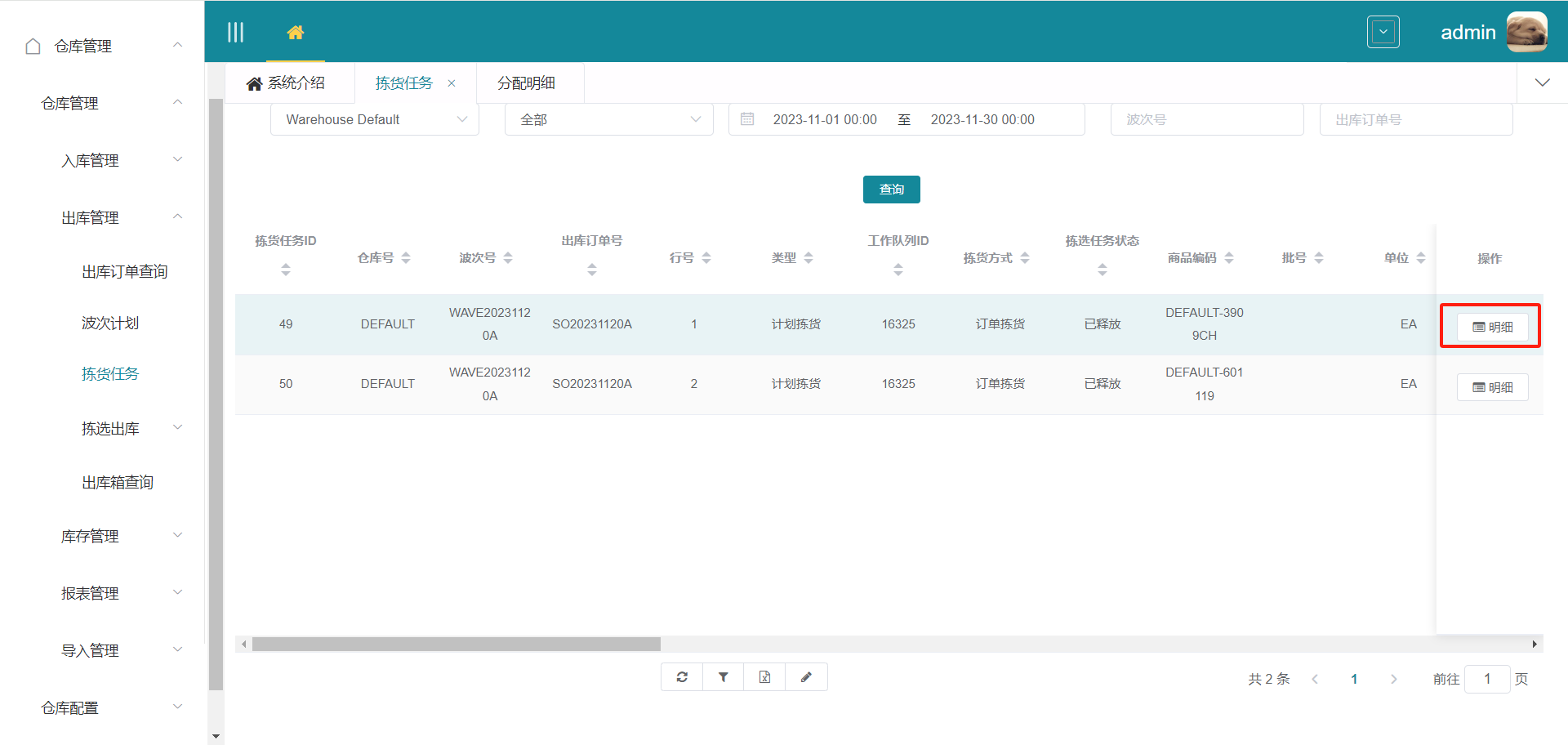Select 波次计划 in the sidebar menu
Screen dimensions: 1568x745
pyautogui.click(x=110, y=323)
